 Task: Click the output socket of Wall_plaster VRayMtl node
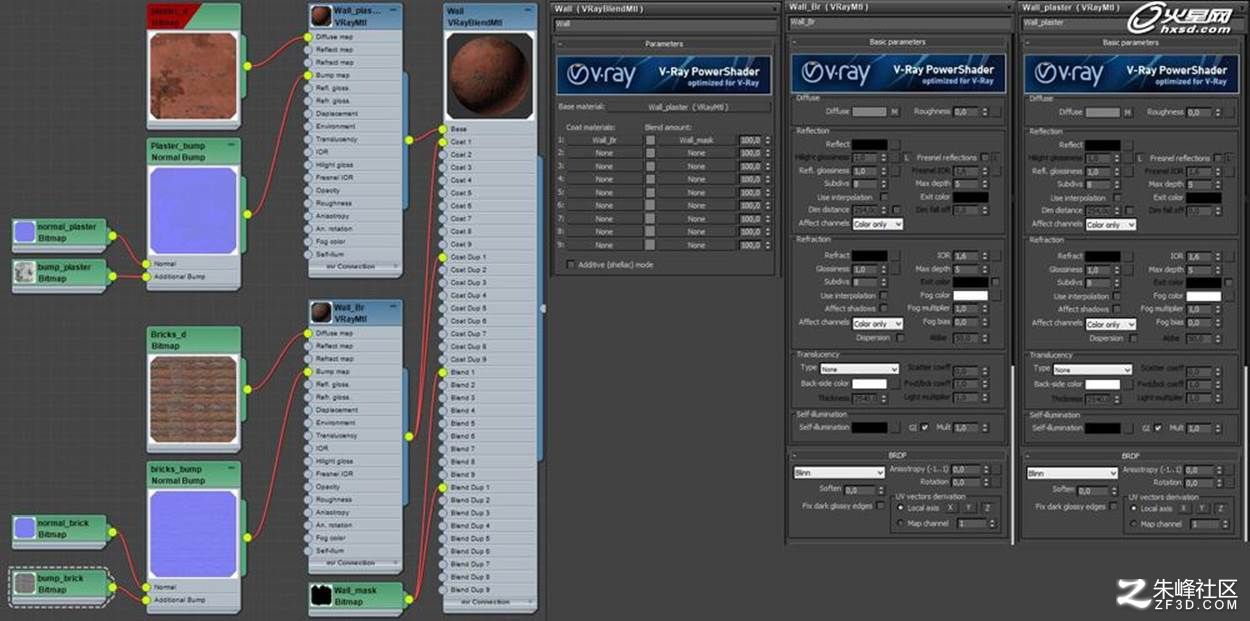[x=408, y=140]
